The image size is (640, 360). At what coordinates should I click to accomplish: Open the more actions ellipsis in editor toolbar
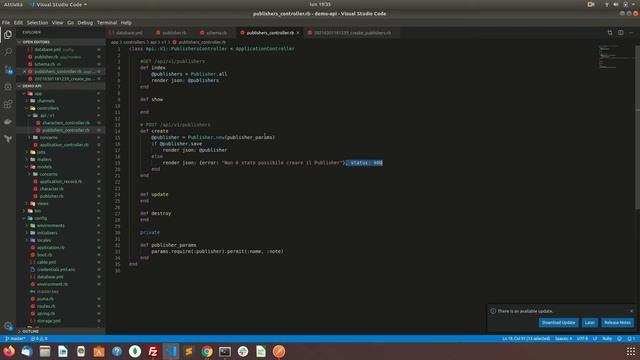click(631, 33)
